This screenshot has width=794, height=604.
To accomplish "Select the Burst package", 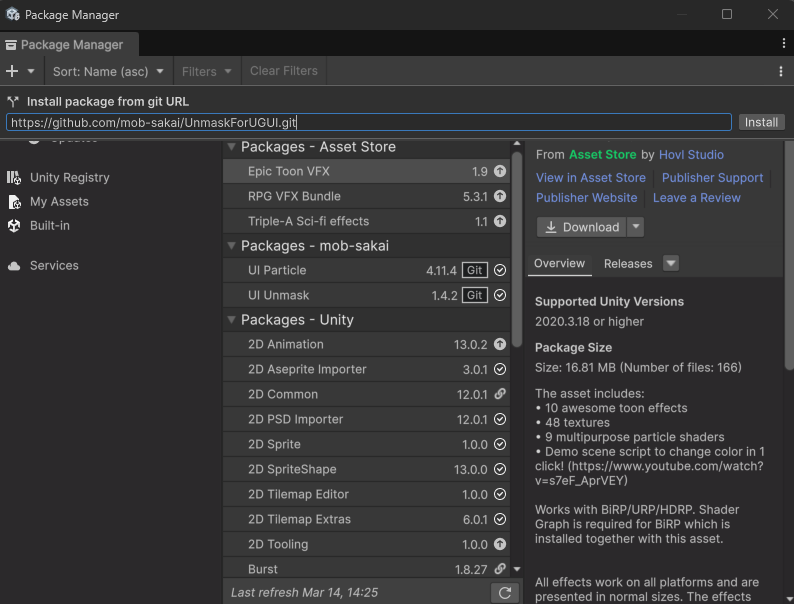I will (366, 568).
